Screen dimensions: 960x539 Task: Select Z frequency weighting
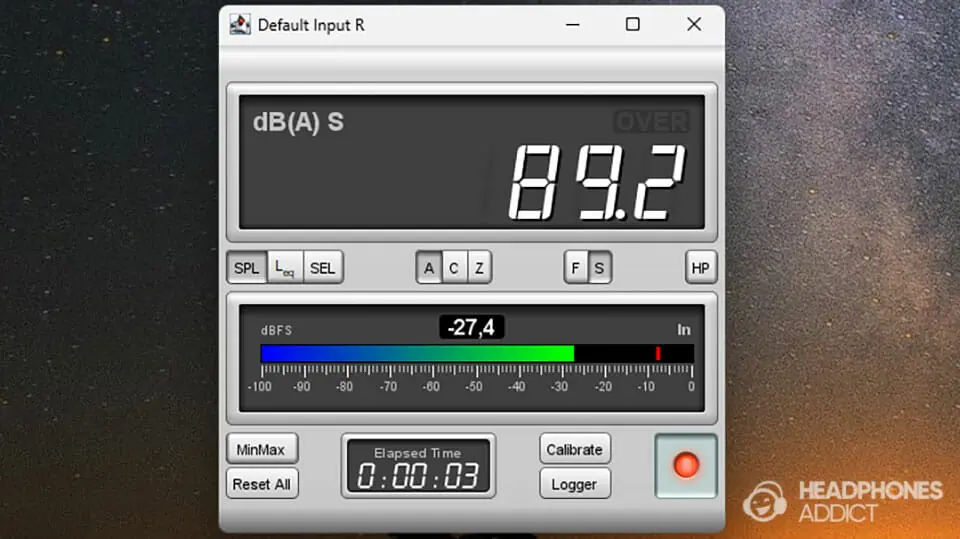coord(479,268)
